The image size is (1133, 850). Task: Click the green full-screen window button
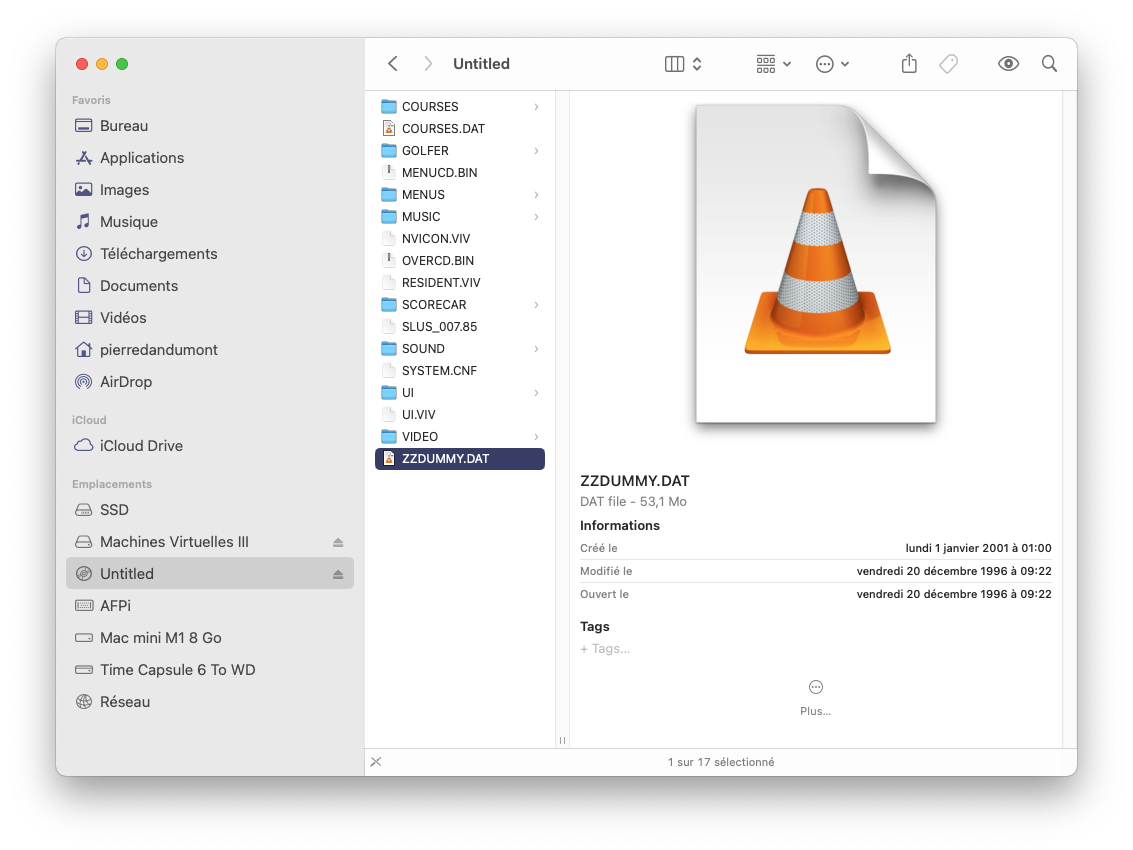point(122,64)
